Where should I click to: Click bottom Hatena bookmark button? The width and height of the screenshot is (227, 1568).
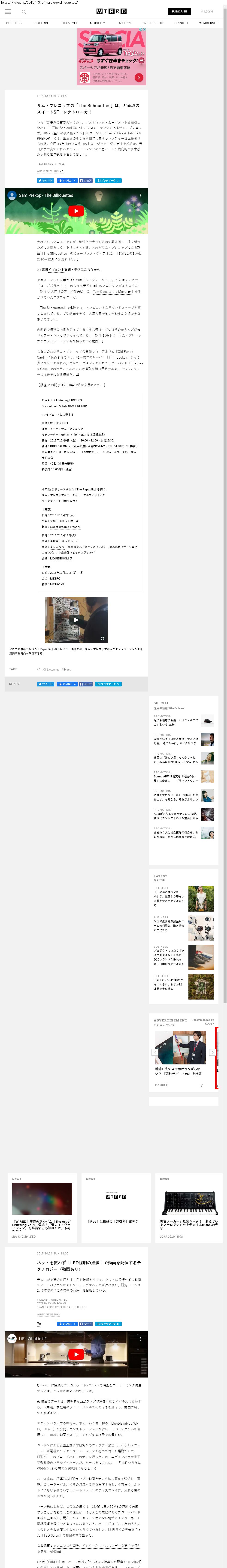tap(108, 684)
